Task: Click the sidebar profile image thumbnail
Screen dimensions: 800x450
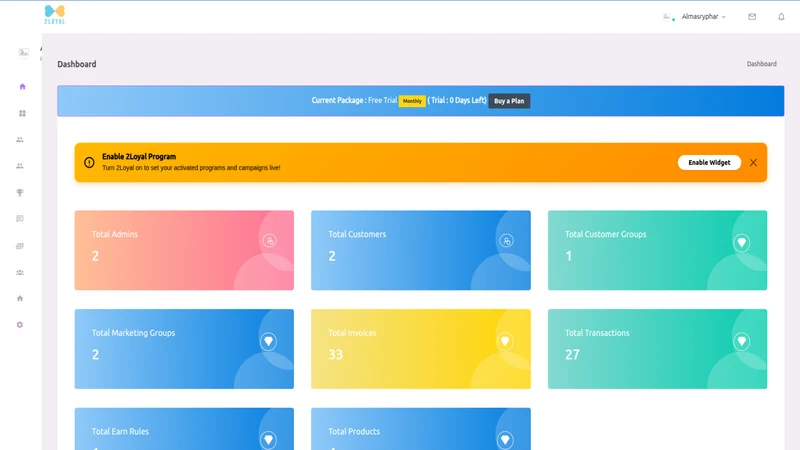Action: click(x=23, y=52)
